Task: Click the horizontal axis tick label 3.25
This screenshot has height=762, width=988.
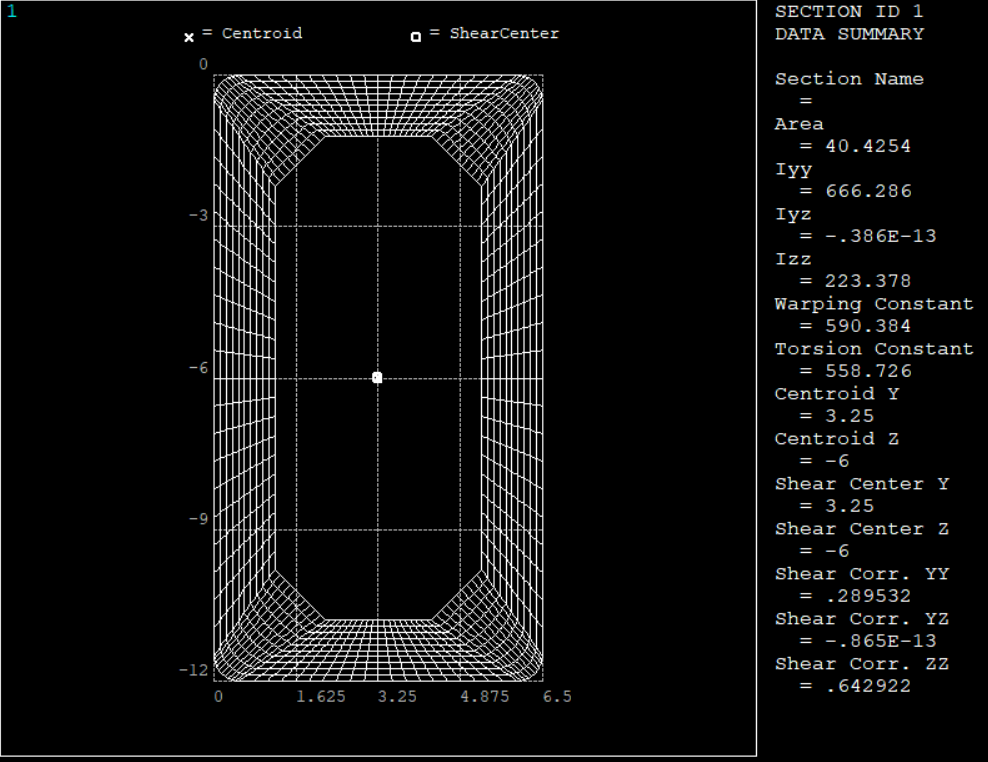Action: (397, 696)
